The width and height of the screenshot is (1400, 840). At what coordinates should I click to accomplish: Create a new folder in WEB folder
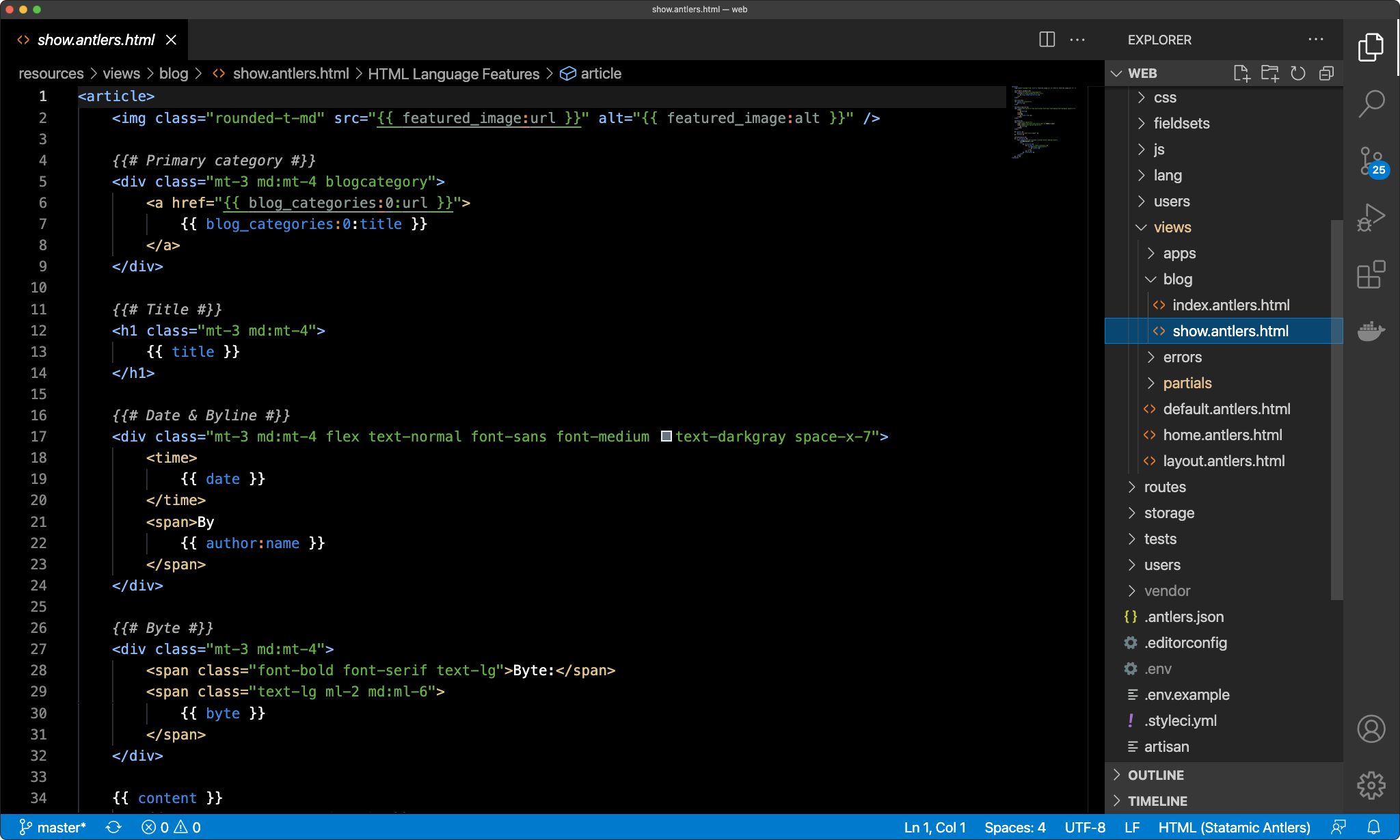(1269, 73)
